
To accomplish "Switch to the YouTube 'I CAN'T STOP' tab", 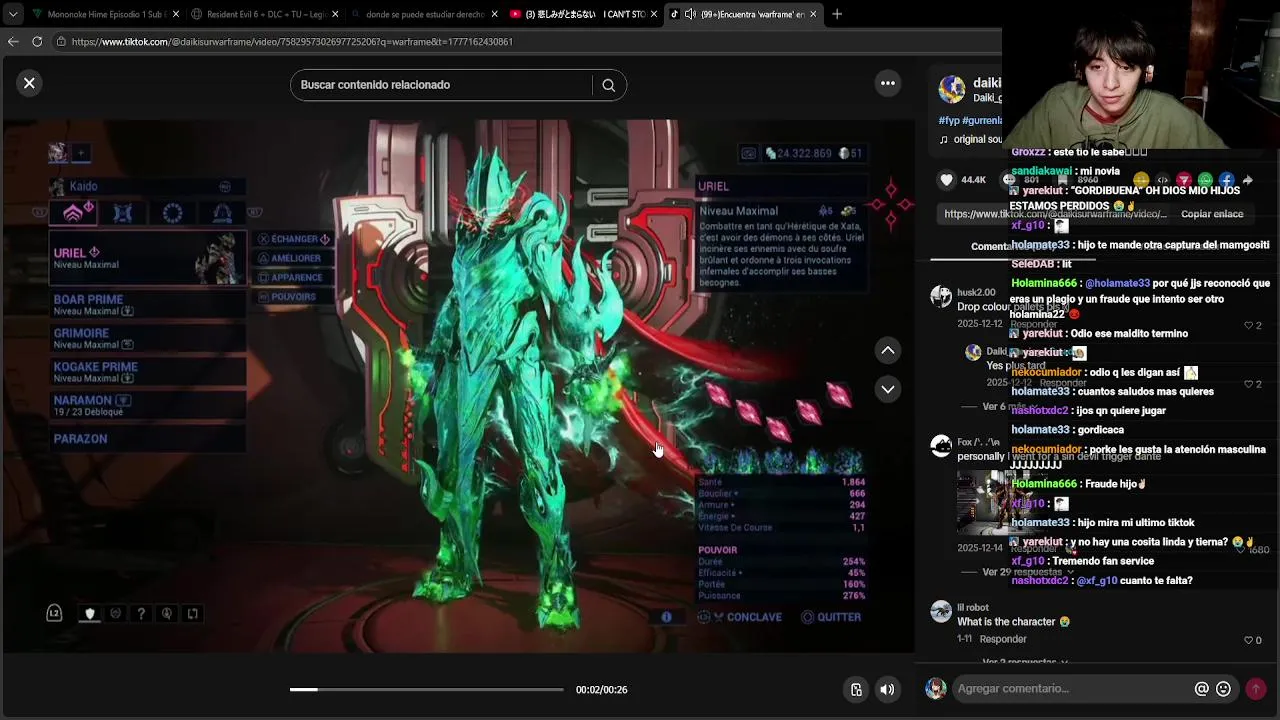I will [582, 14].
